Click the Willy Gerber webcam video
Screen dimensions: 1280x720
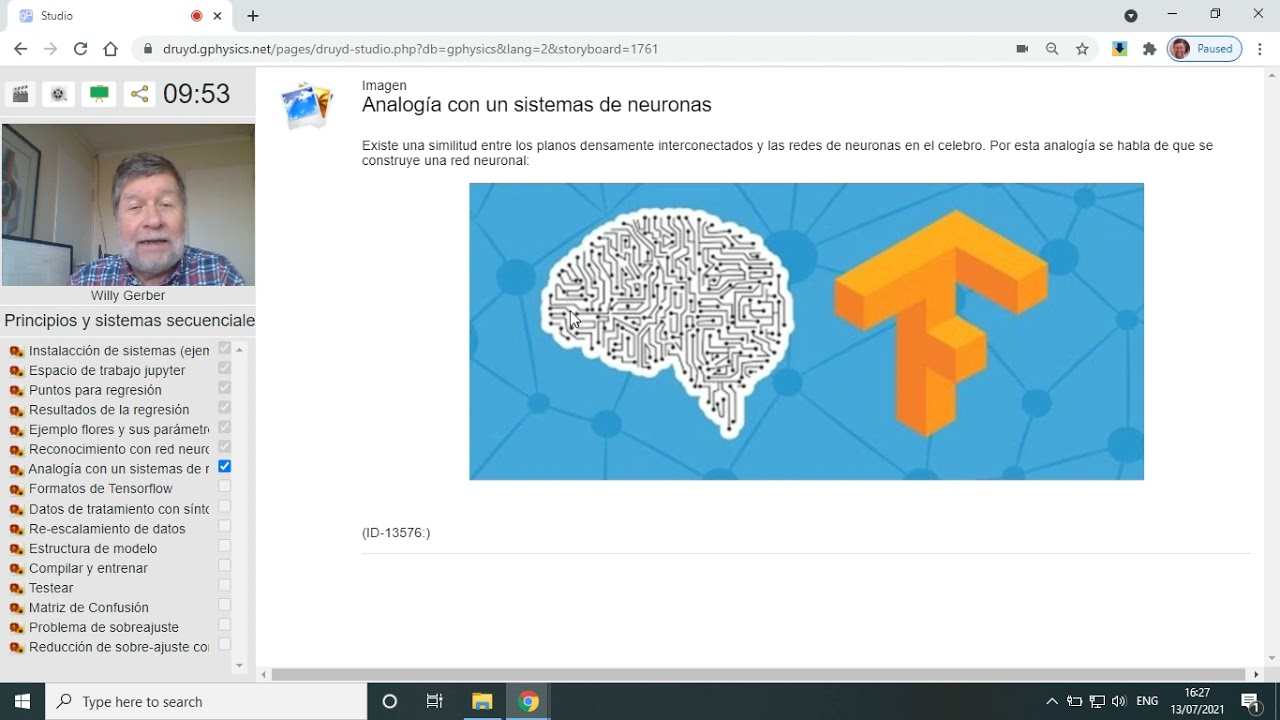[x=128, y=205]
